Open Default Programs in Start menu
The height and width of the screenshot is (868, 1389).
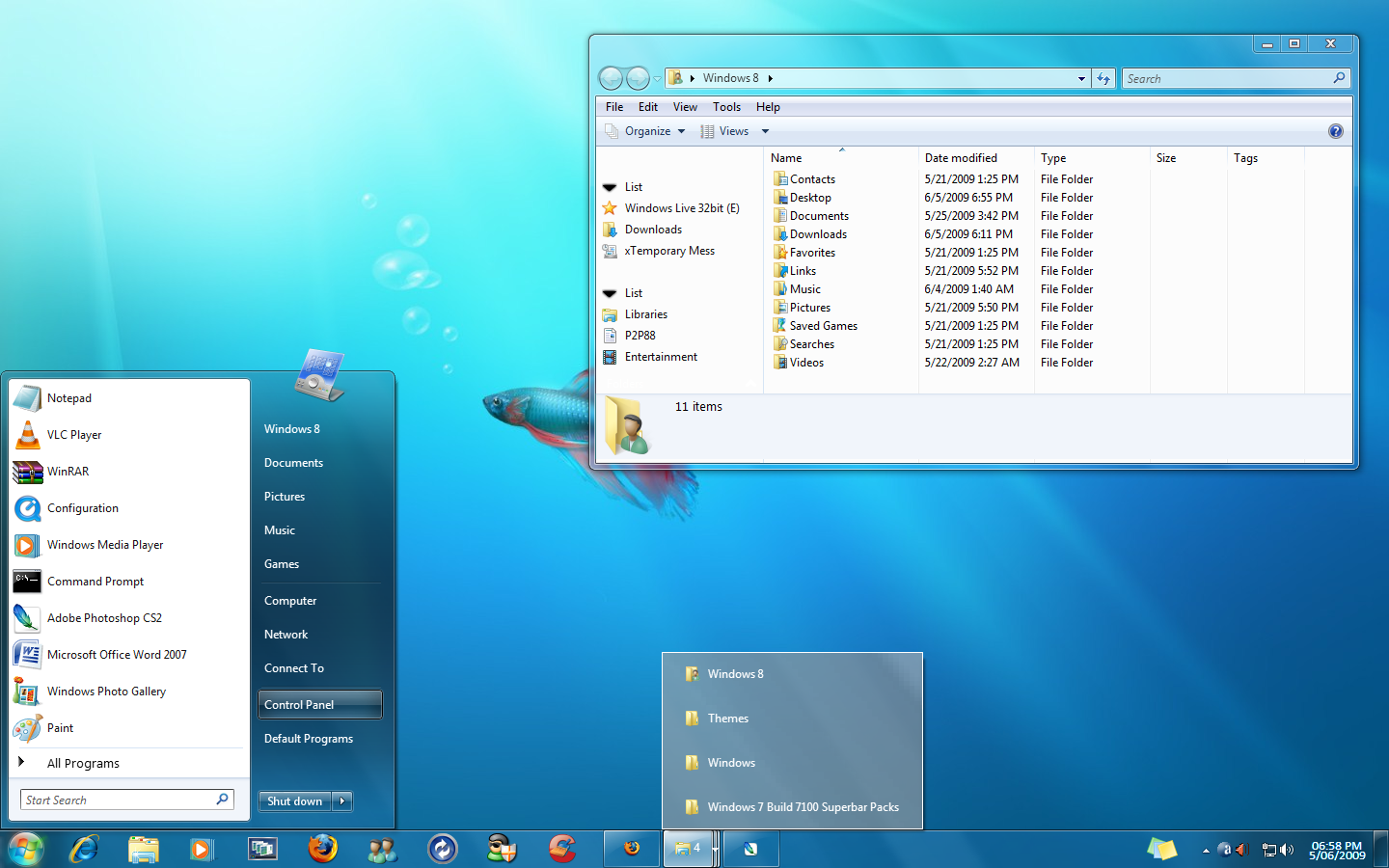point(320,739)
